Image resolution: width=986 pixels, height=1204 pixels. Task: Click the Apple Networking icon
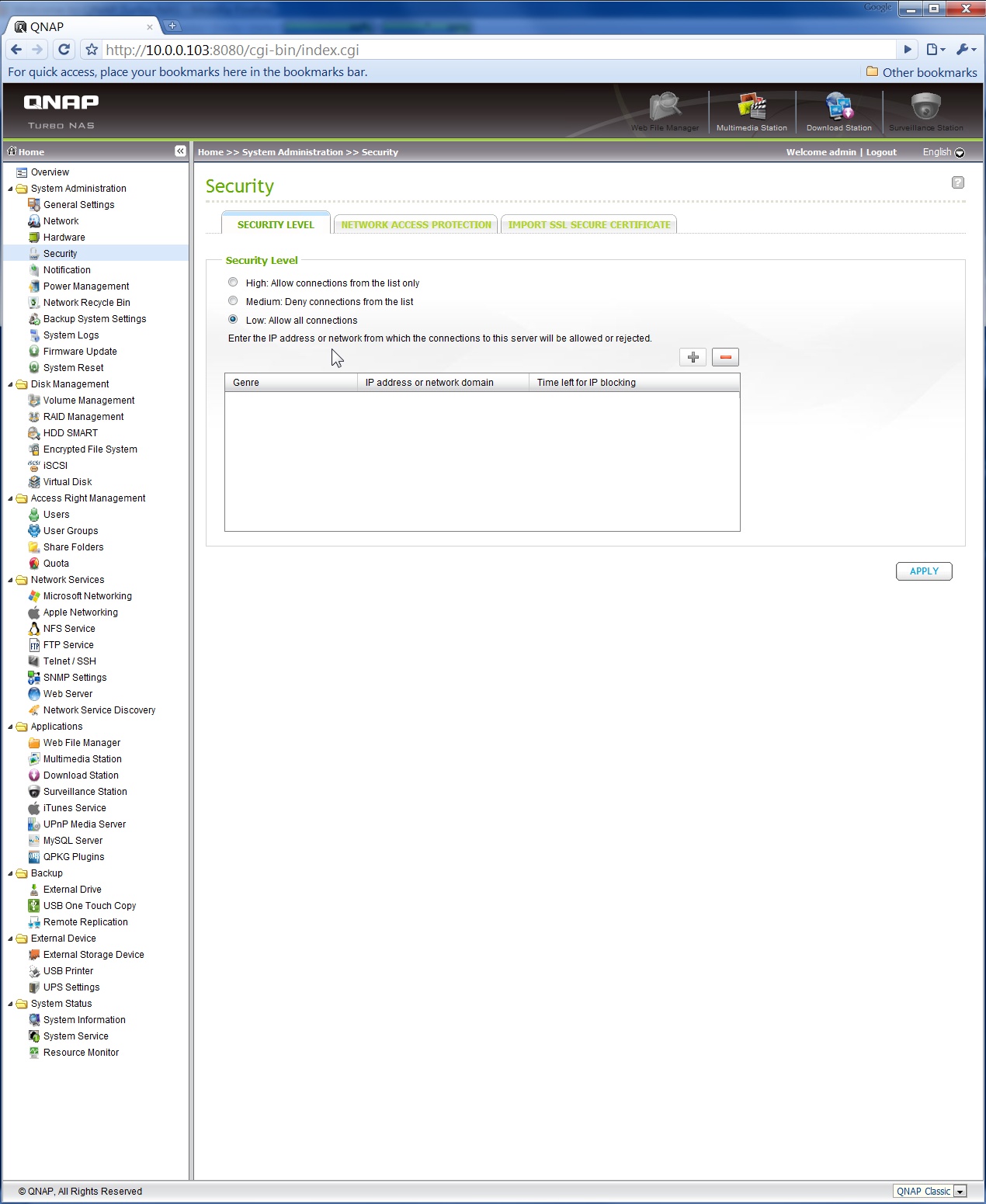pyautogui.click(x=34, y=612)
